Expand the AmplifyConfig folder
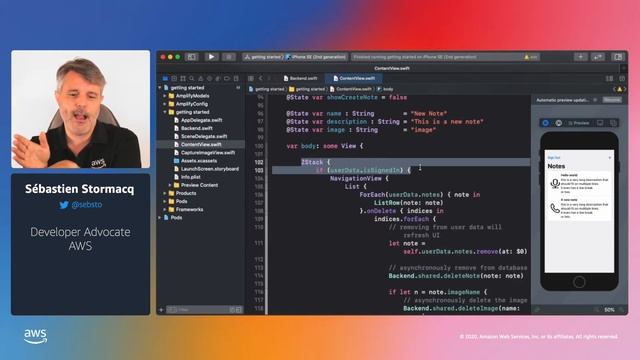The height and width of the screenshot is (360, 640). tap(165, 104)
